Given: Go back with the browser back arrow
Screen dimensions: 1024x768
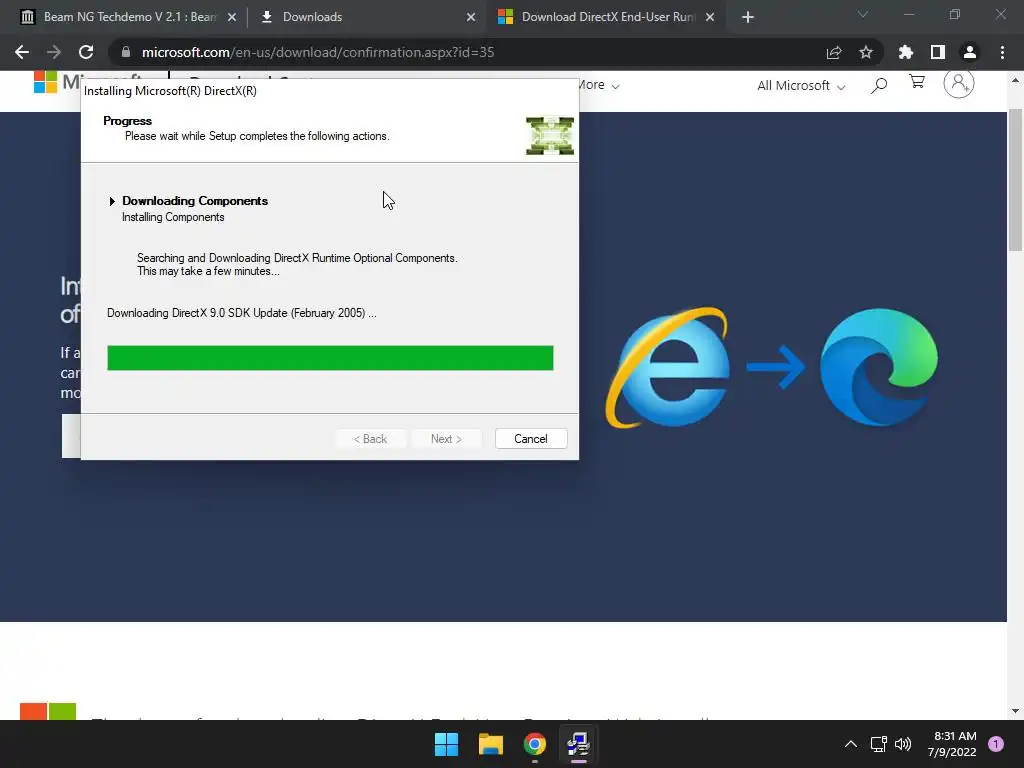Looking at the screenshot, I should (22, 52).
